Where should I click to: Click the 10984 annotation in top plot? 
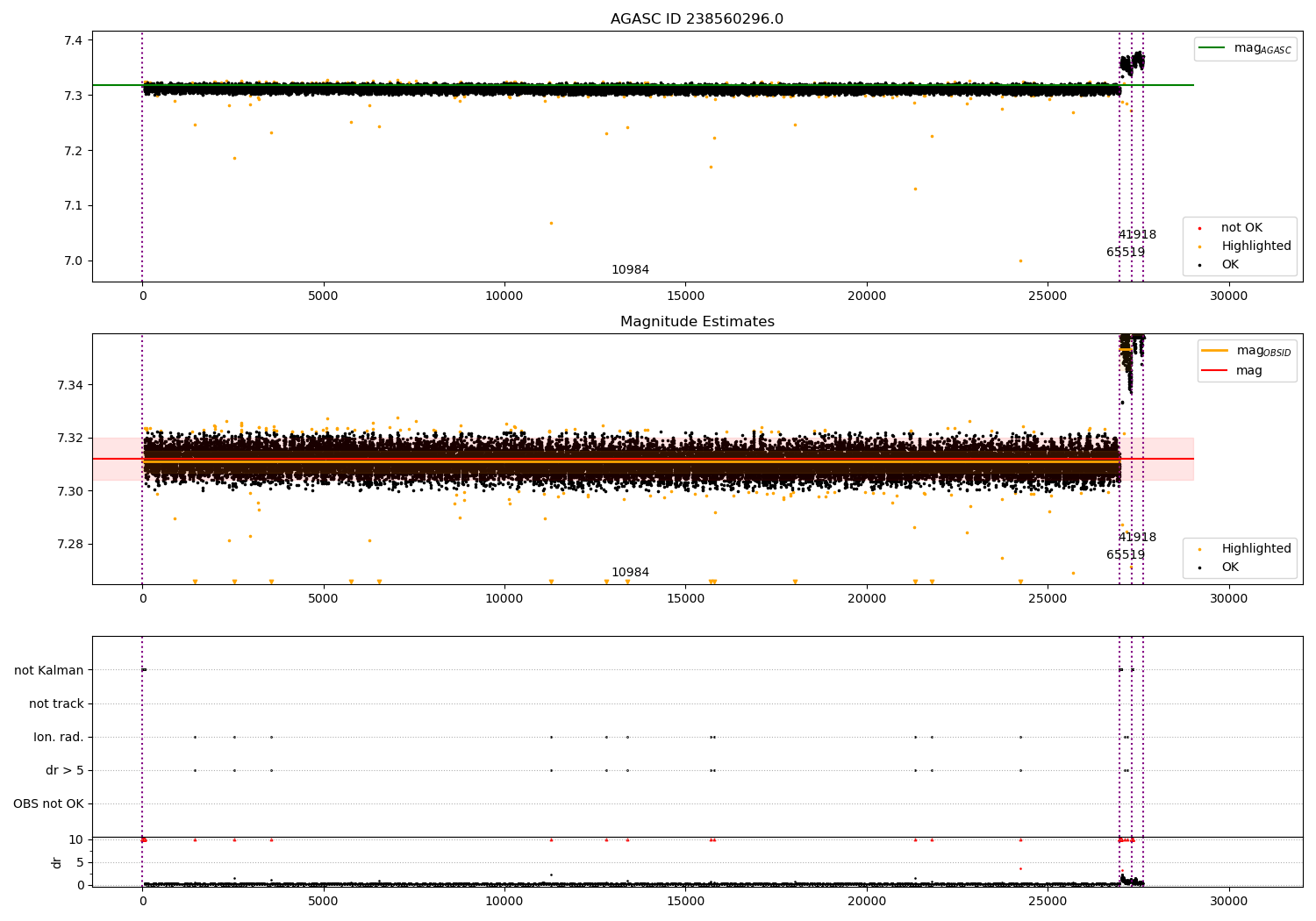point(630,270)
